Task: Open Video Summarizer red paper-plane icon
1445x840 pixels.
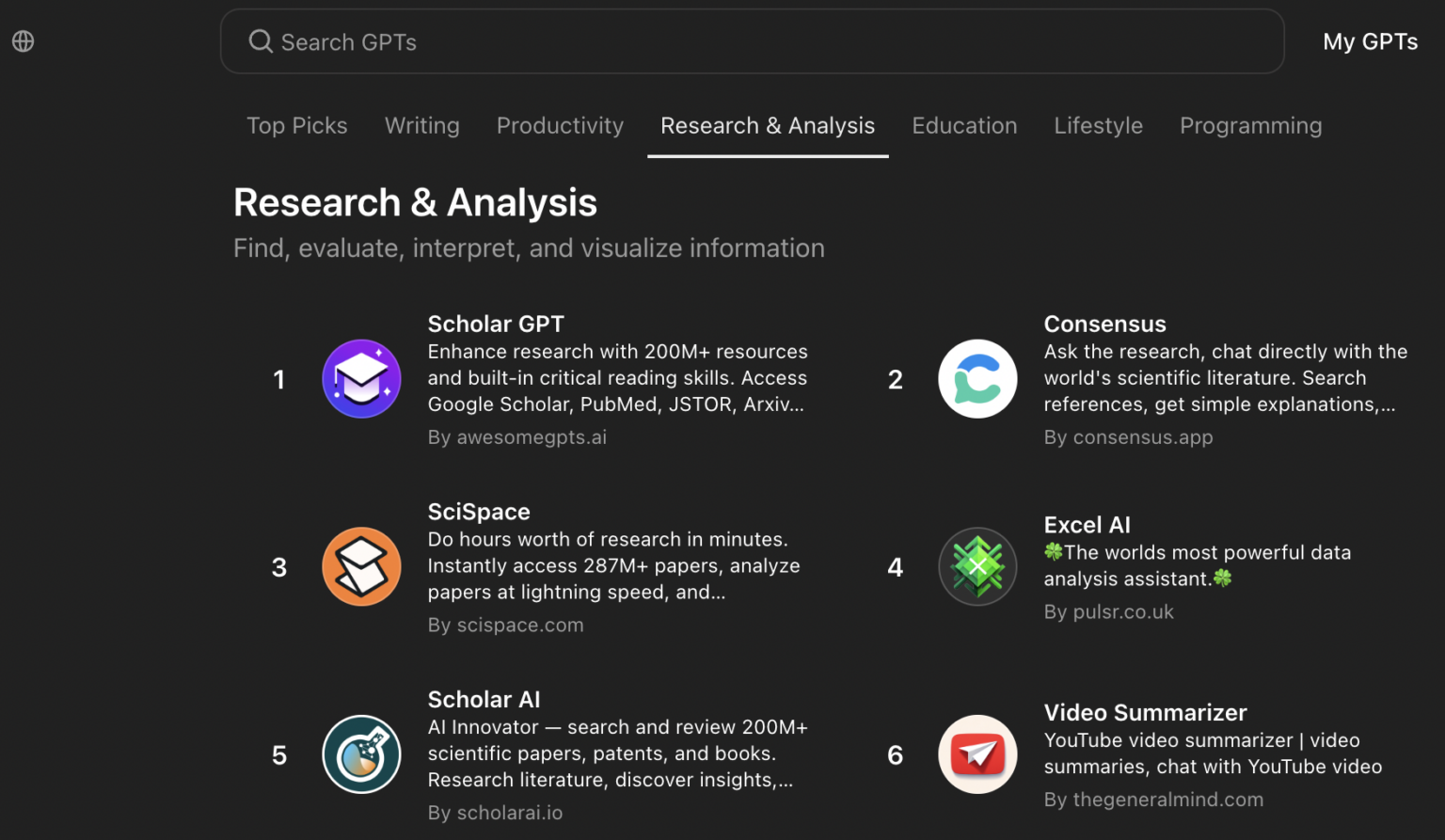Action: [977, 754]
